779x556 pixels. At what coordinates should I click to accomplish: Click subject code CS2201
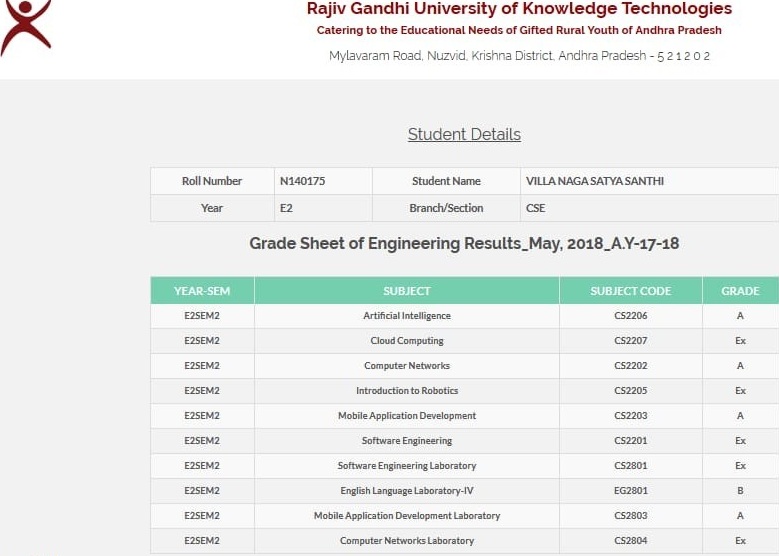coord(631,441)
